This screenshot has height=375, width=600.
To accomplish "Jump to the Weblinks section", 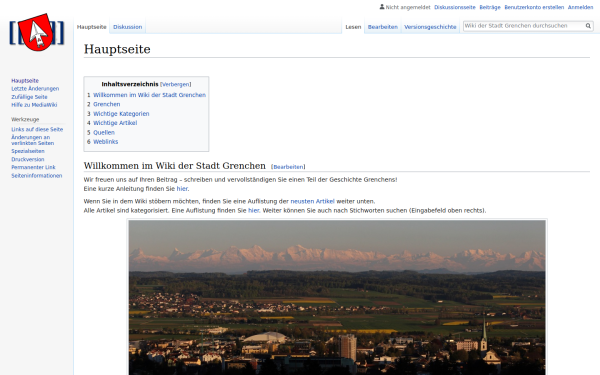I will pos(106,142).
